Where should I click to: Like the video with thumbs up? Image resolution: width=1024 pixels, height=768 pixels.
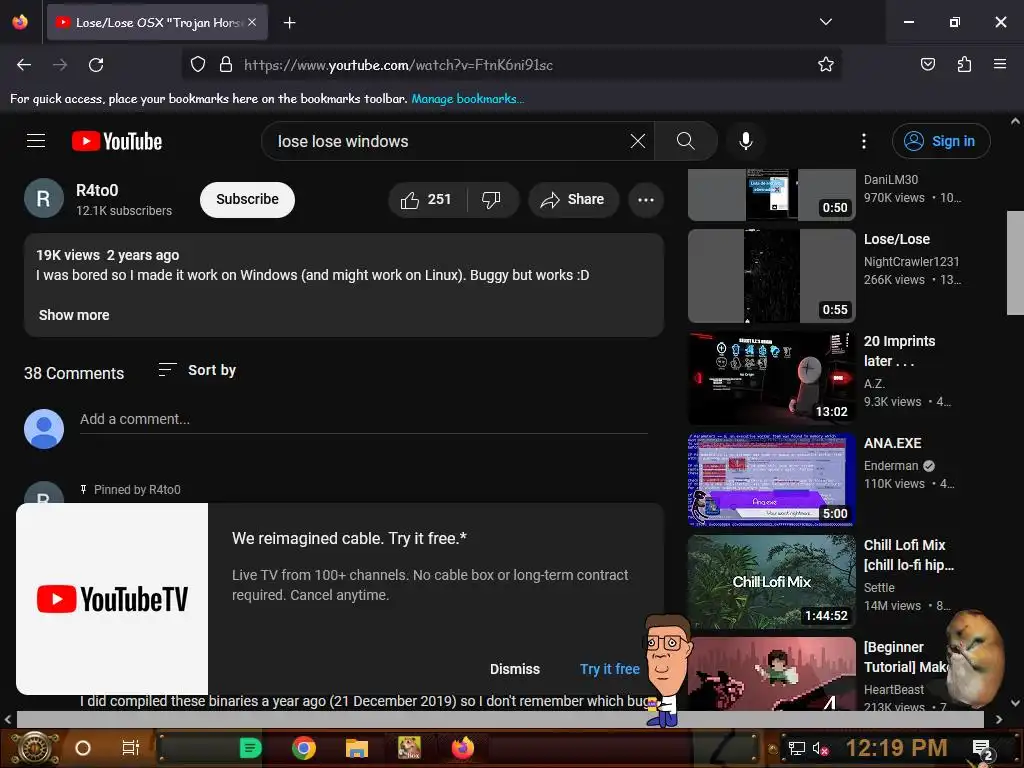tap(427, 200)
